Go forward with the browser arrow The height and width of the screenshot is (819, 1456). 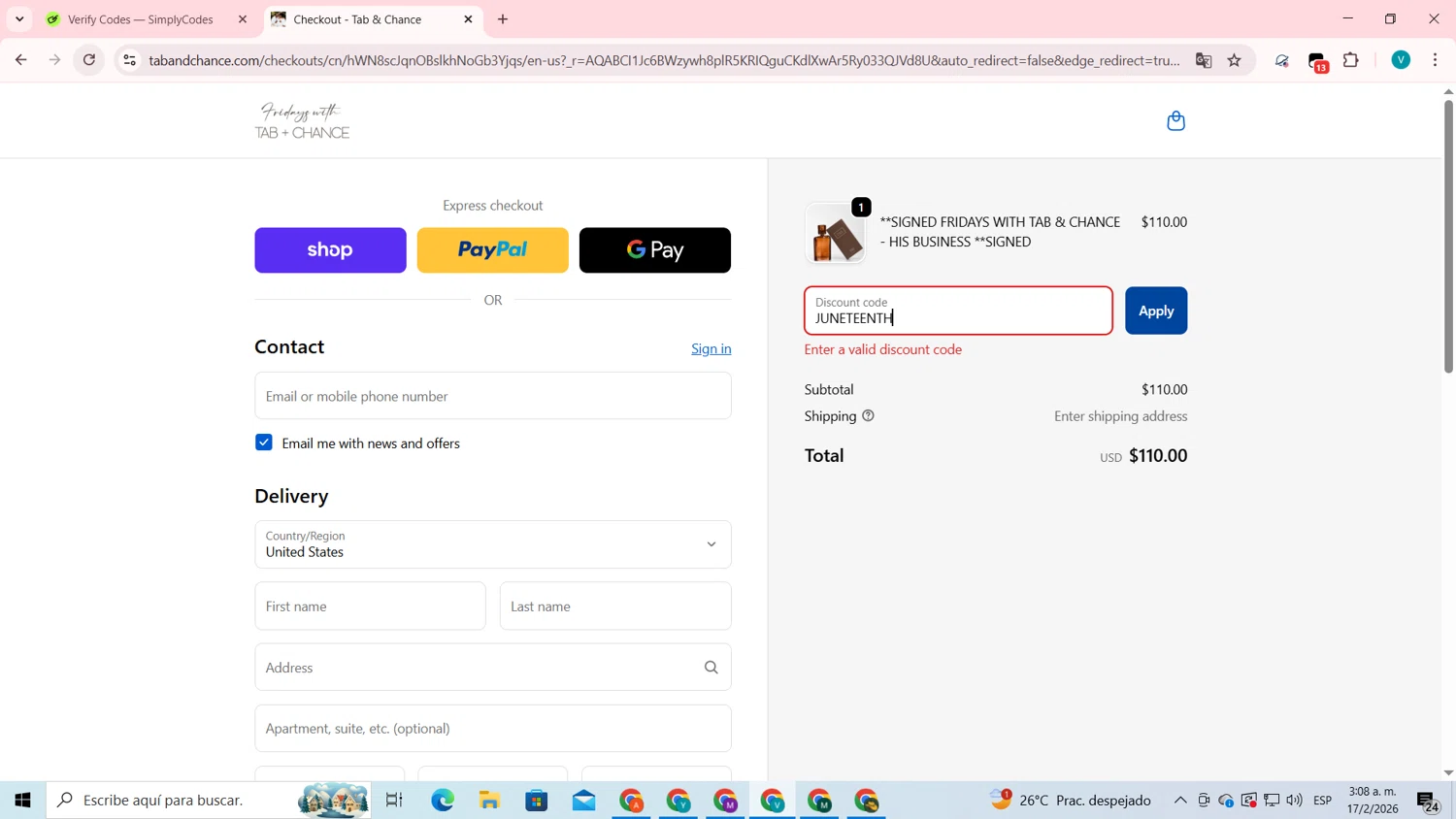point(55,60)
